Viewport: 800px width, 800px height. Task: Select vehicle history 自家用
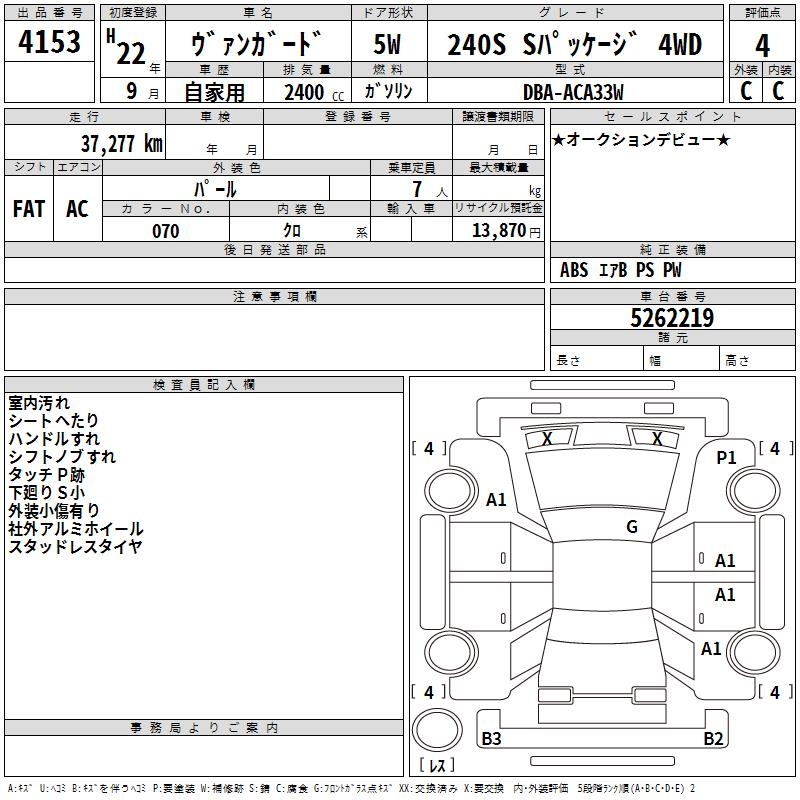[214, 92]
